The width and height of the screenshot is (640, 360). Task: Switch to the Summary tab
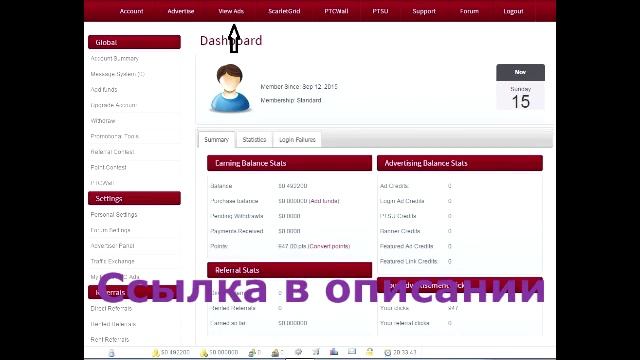216,140
